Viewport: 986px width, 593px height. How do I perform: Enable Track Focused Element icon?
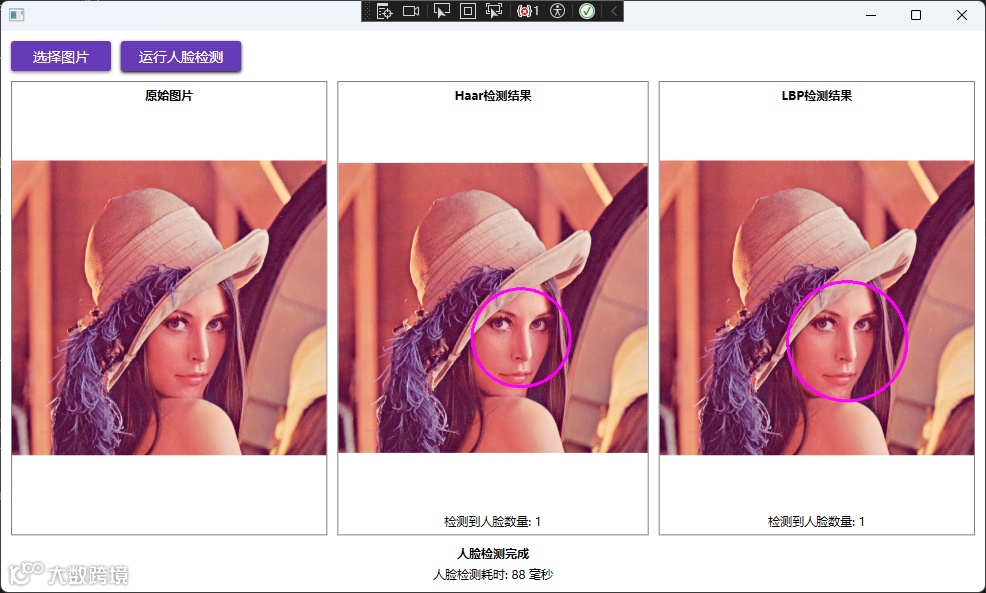[x=494, y=11]
